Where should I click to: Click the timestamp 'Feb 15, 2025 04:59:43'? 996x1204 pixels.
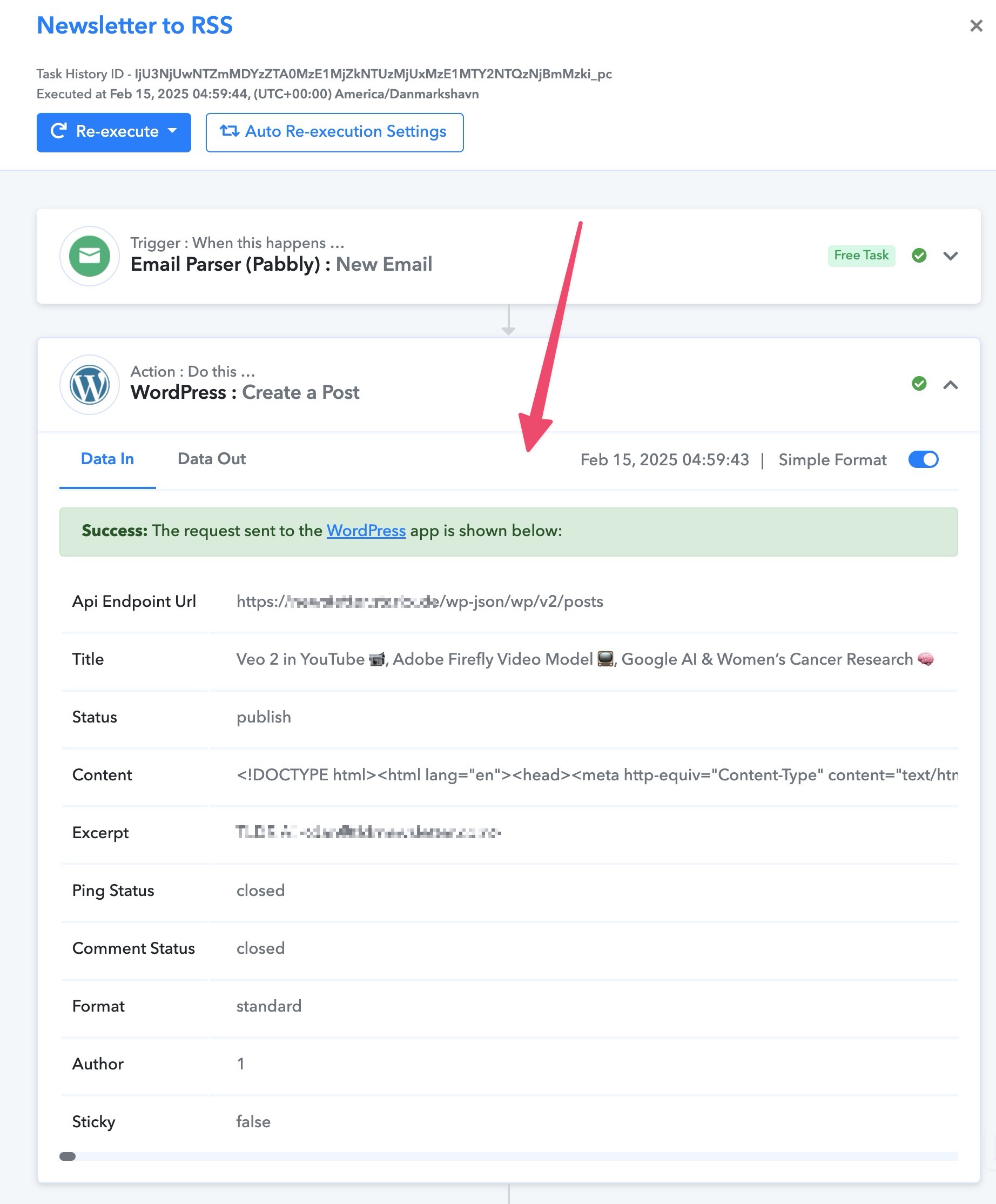pos(665,460)
